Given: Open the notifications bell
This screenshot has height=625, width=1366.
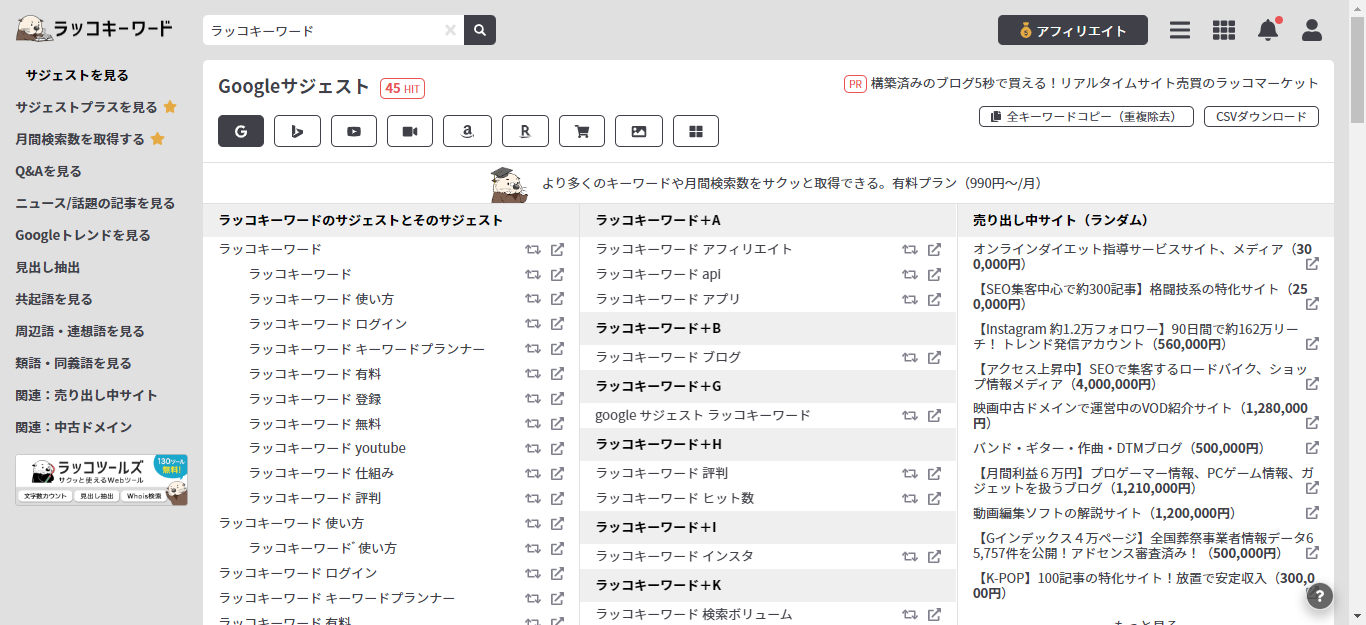Looking at the screenshot, I should click(1268, 30).
